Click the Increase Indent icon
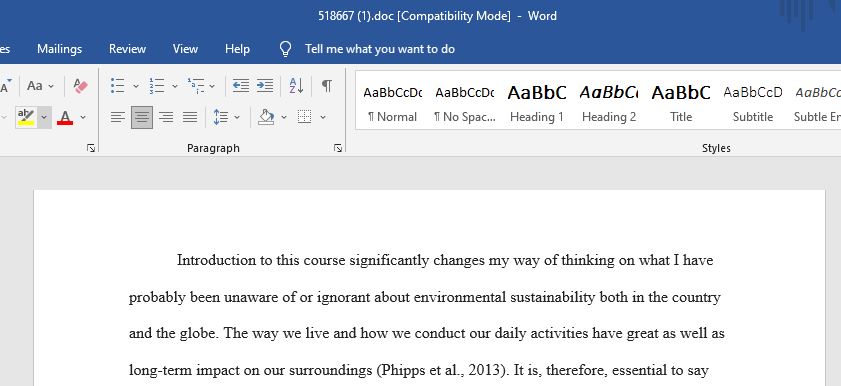This screenshot has width=841, height=386. click(x=265, y=86)
